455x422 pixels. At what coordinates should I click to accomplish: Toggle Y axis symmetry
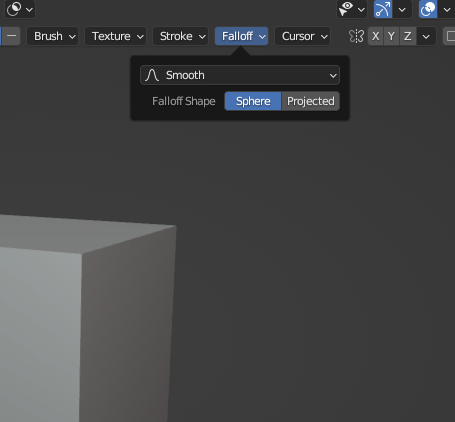pos(391,36)
